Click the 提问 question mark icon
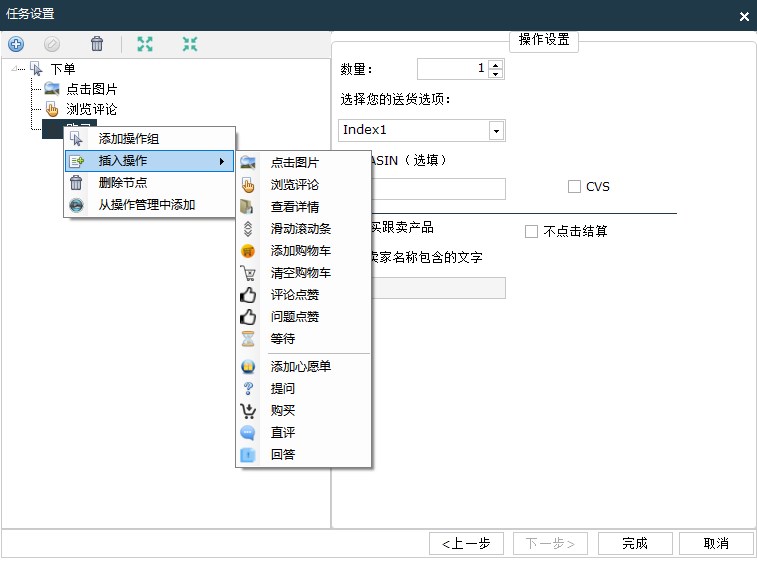 pyautogui.click(x=248, y=388)
